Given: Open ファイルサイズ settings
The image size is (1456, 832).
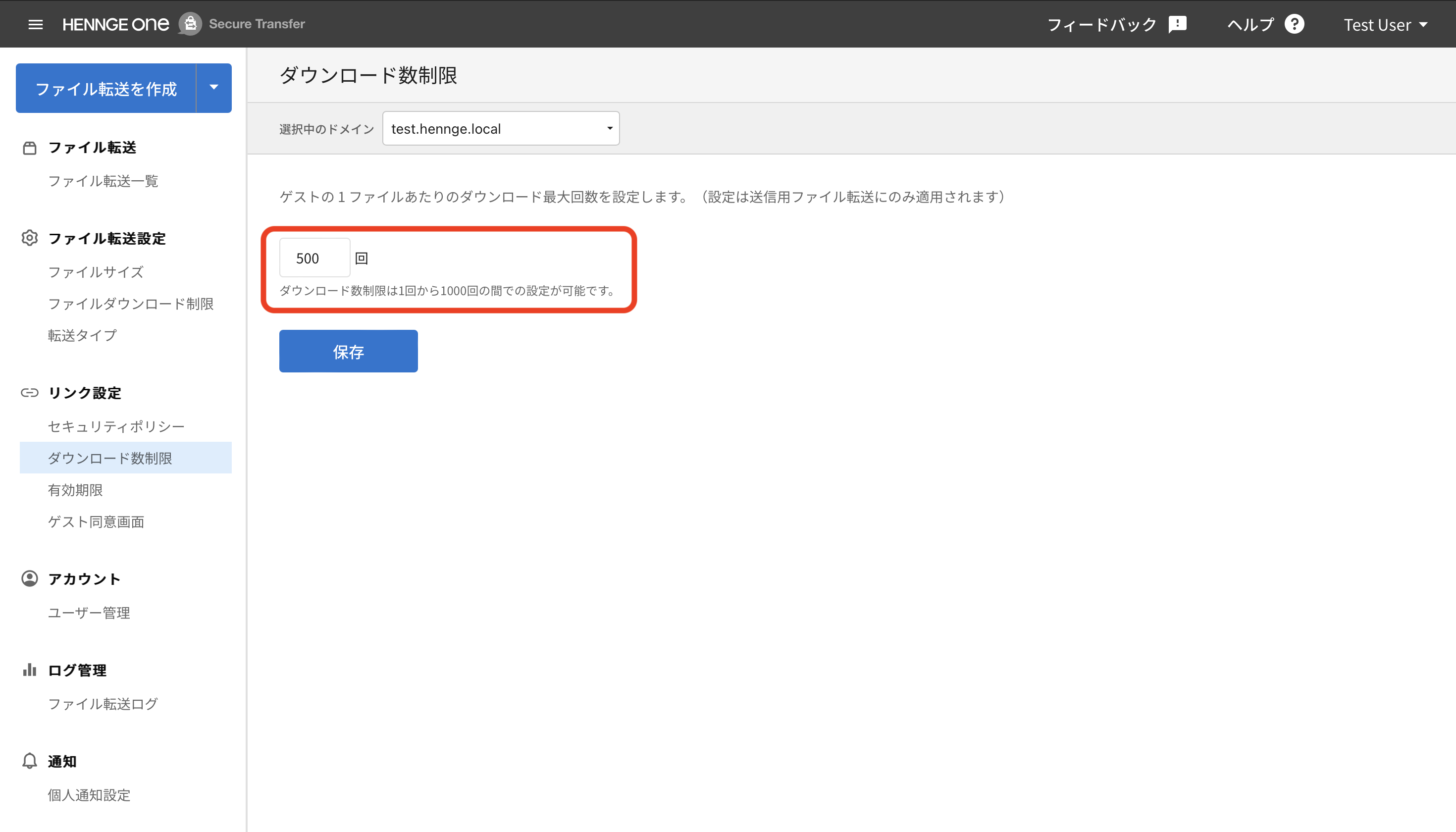Looking at the screenshot, I should point(96,272).
